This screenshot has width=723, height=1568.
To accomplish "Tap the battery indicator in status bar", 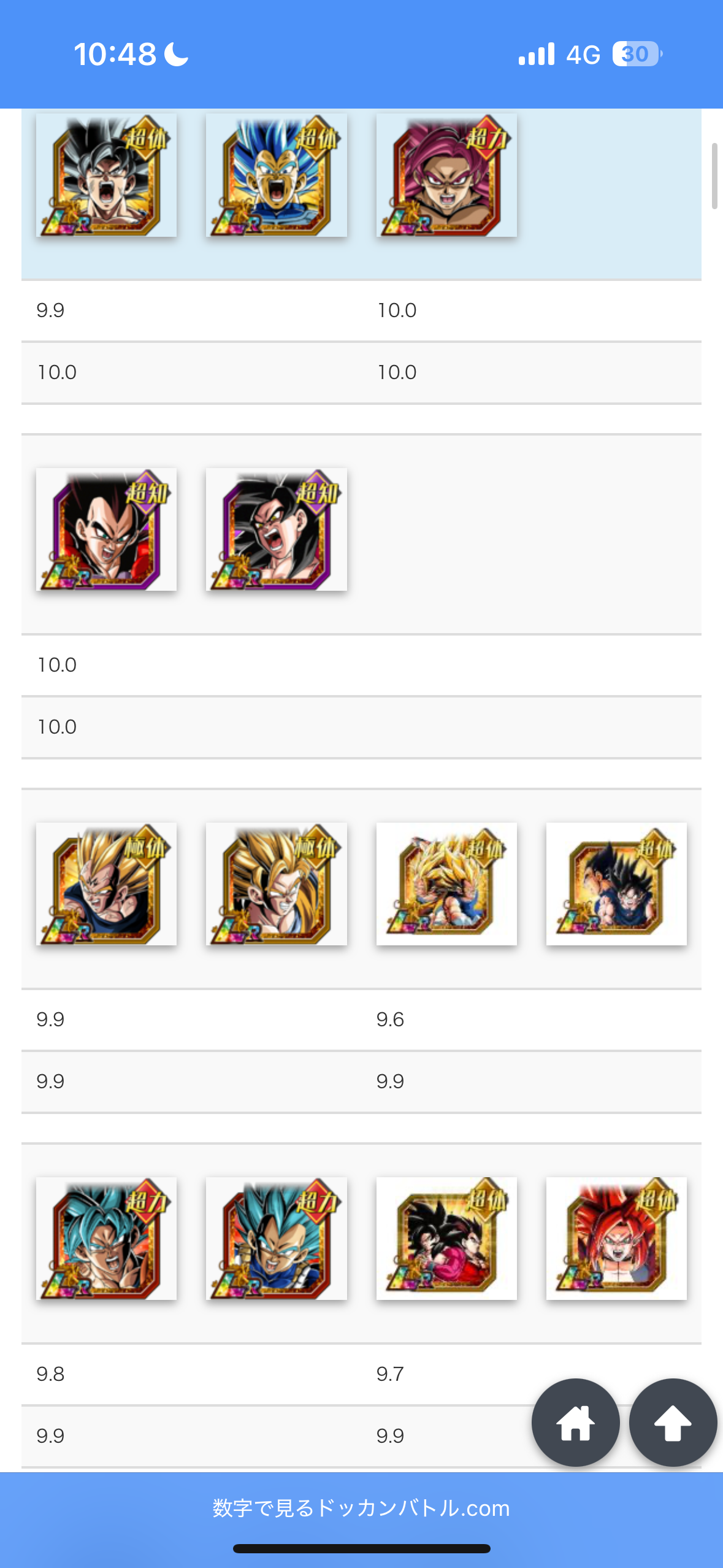I will click(637, 54).
